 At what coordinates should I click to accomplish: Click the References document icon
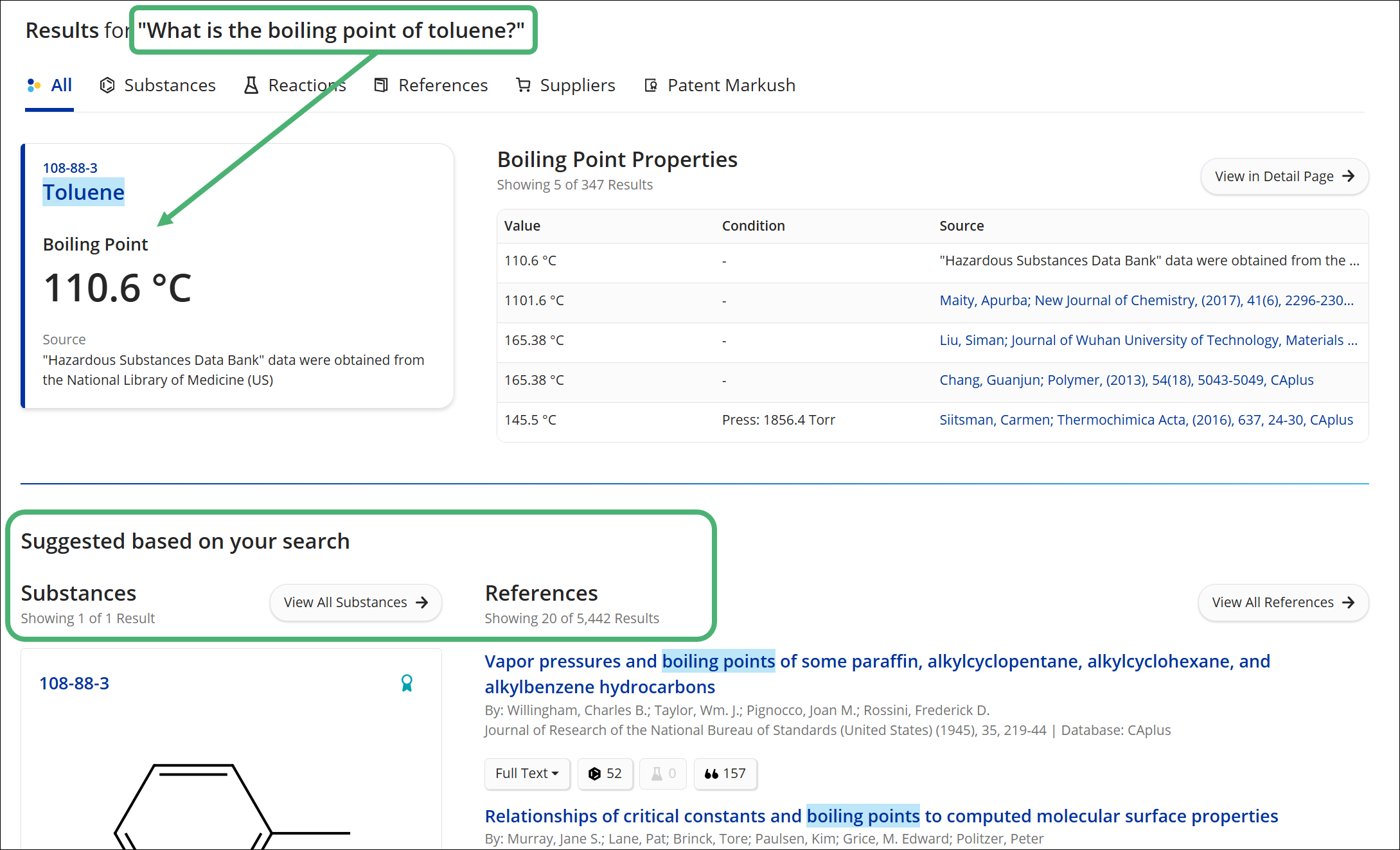pyautogui.click(x=381, y=85)
